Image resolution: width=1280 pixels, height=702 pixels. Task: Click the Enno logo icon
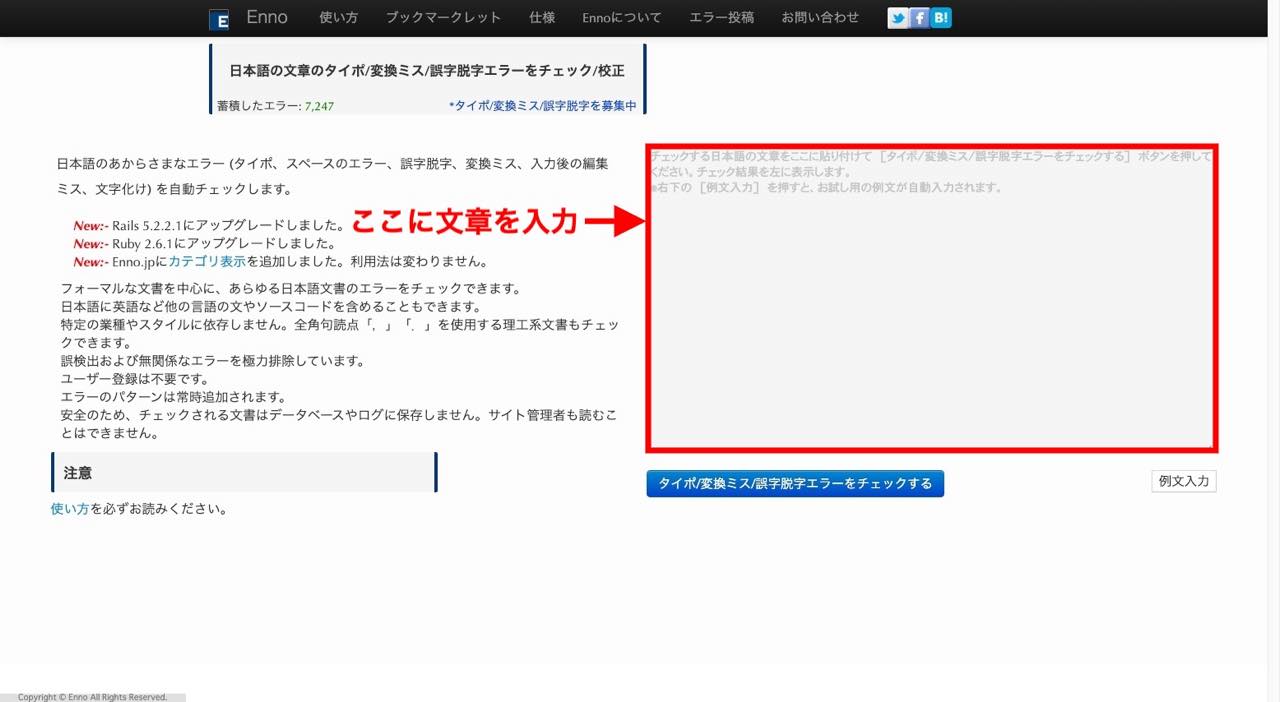219,19
